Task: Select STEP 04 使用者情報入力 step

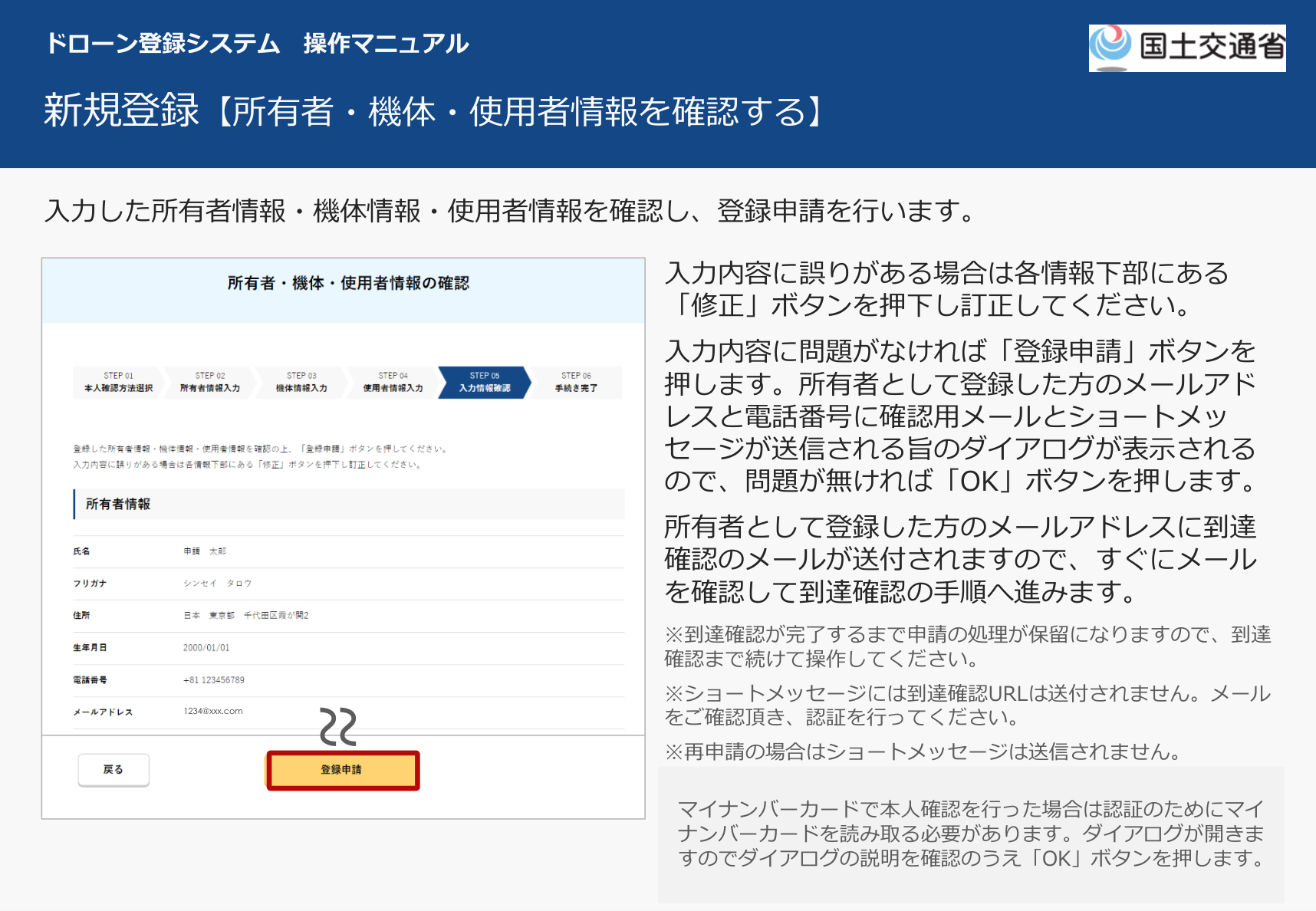Action: (393, 382)
